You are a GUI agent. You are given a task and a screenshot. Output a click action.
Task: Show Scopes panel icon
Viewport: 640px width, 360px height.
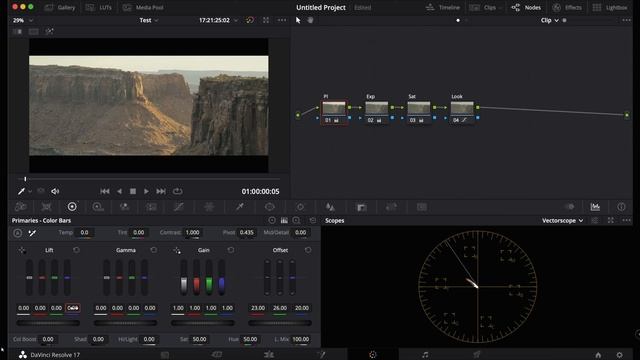point(595,207)
